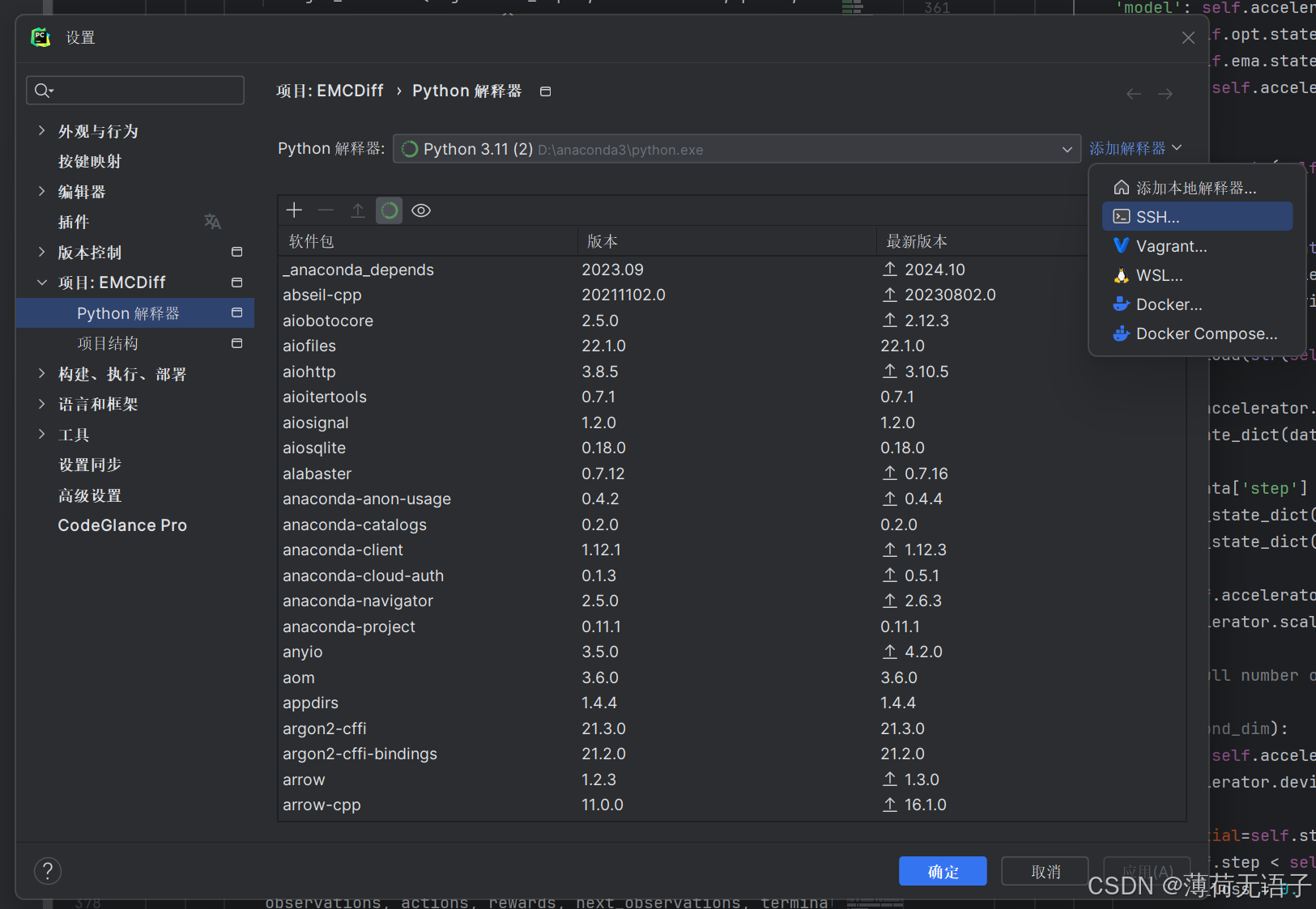Open CodeGlance Pro settings page
This screenshot has width=1316, height=909.
pyautogui.click(x=122, y=525)
